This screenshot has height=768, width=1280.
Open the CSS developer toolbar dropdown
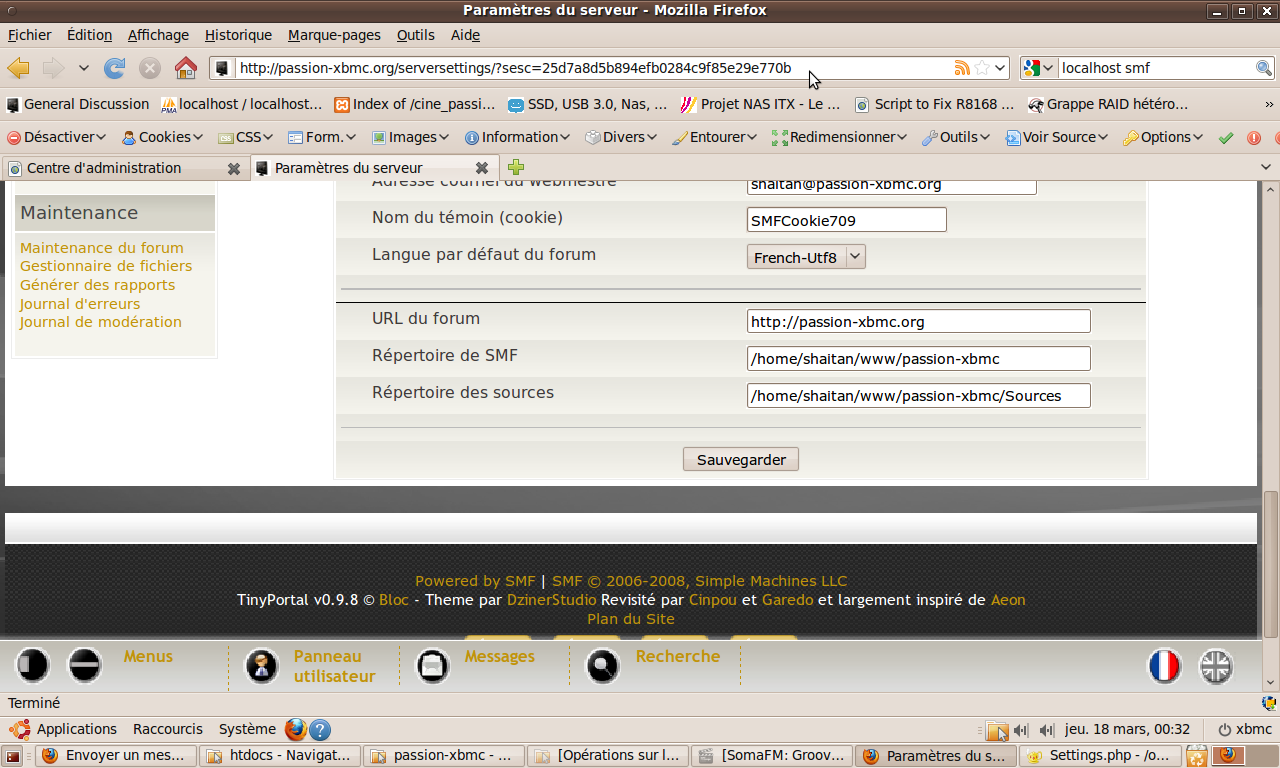(246, 137)
